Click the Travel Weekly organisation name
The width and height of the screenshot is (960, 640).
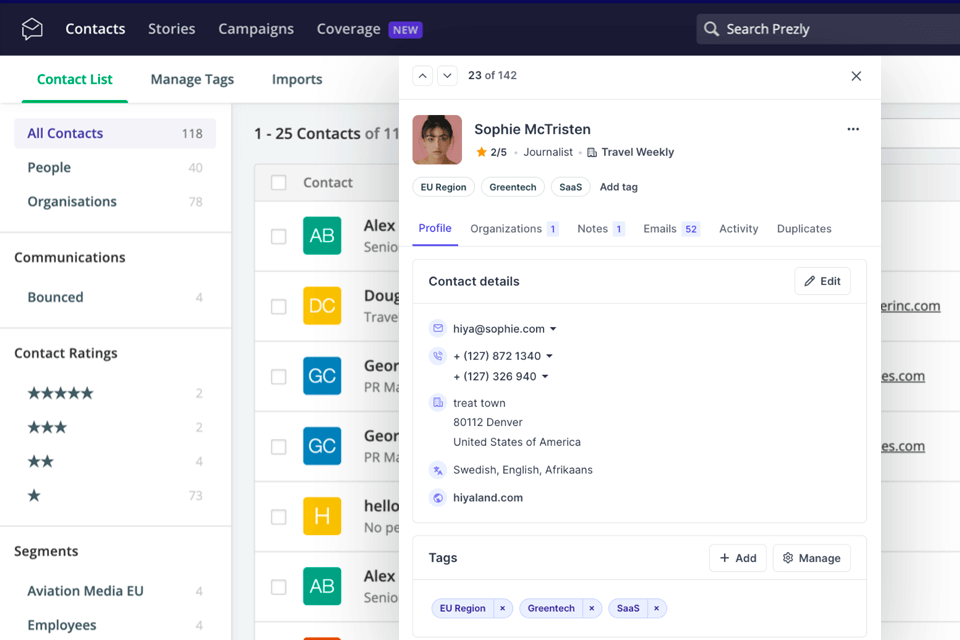(637, 152)
